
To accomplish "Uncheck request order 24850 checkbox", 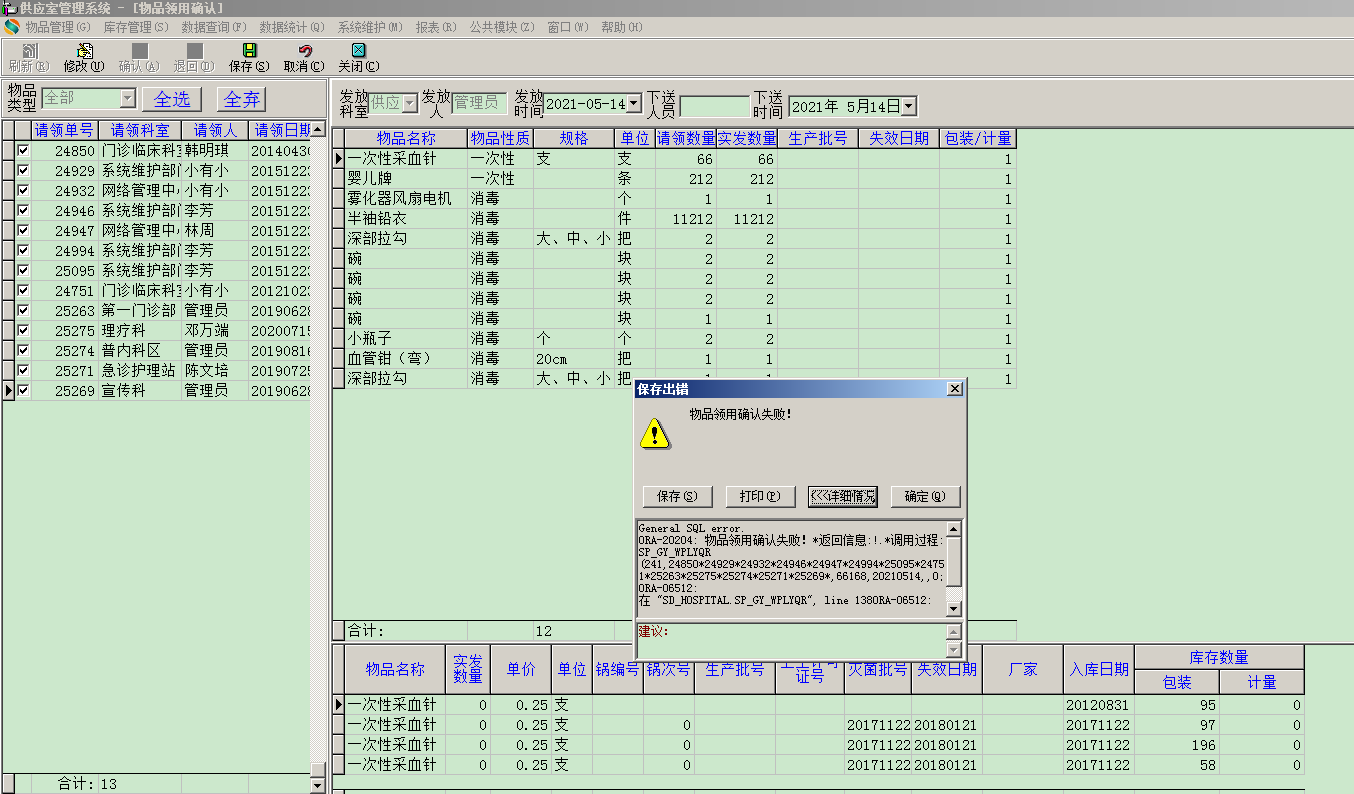I will pos(23,150).
